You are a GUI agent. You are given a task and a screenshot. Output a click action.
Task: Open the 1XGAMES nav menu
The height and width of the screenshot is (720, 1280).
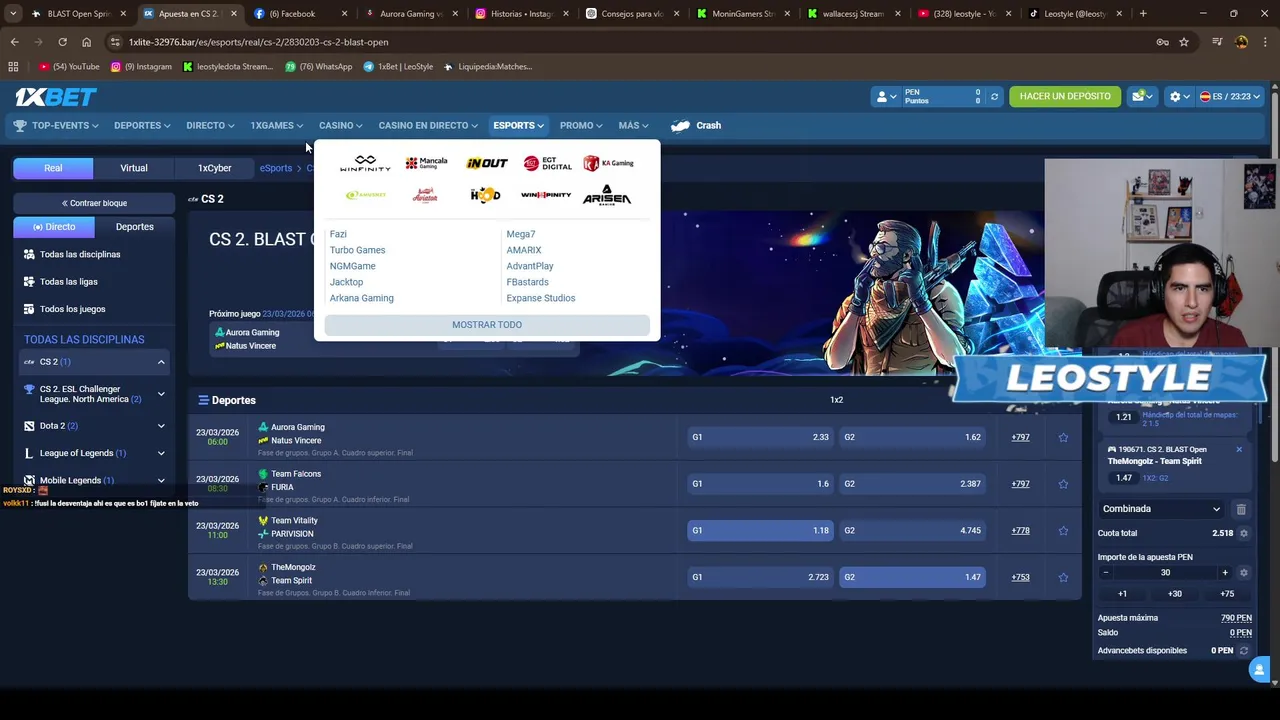click(277, 126)
